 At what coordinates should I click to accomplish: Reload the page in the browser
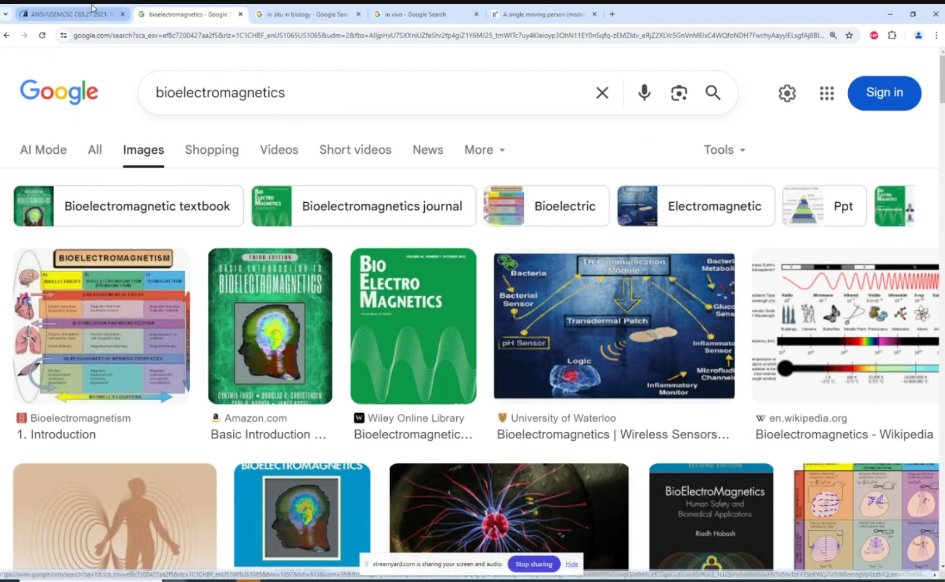pos(42,36)
